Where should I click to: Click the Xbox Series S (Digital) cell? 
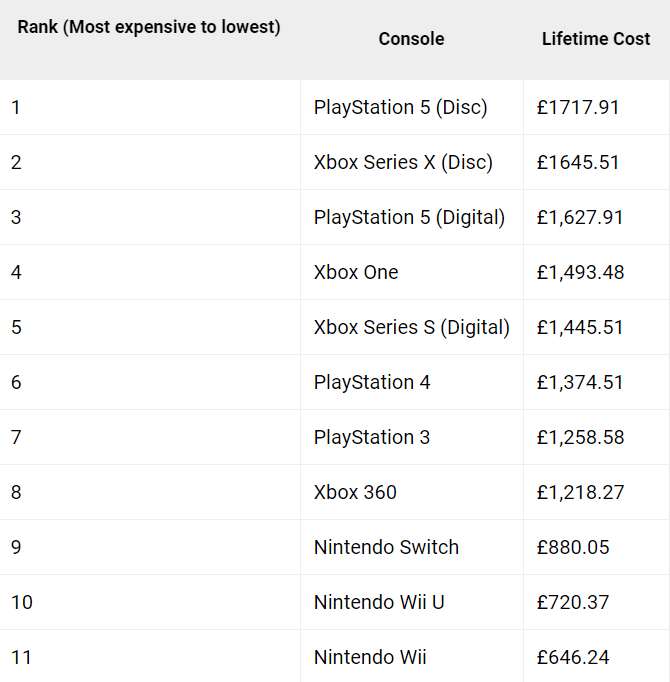411,327
